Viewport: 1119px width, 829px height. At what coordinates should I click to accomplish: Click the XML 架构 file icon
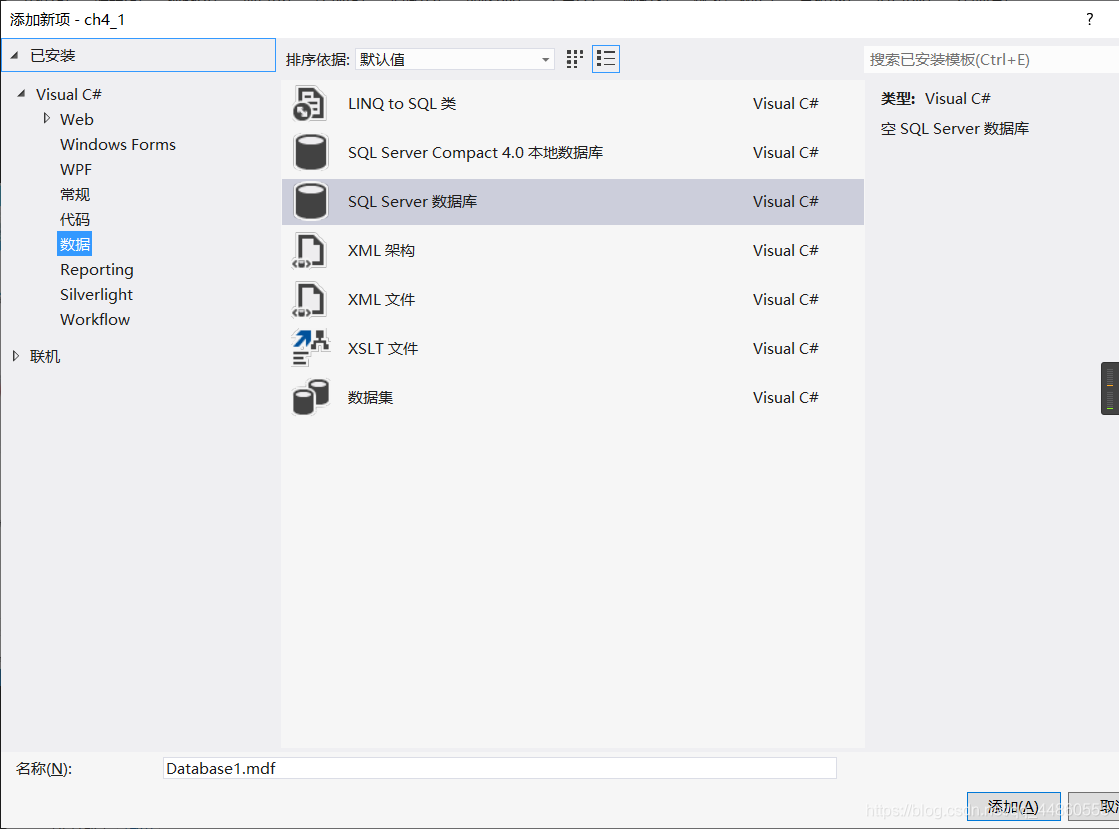click(310, 251)
